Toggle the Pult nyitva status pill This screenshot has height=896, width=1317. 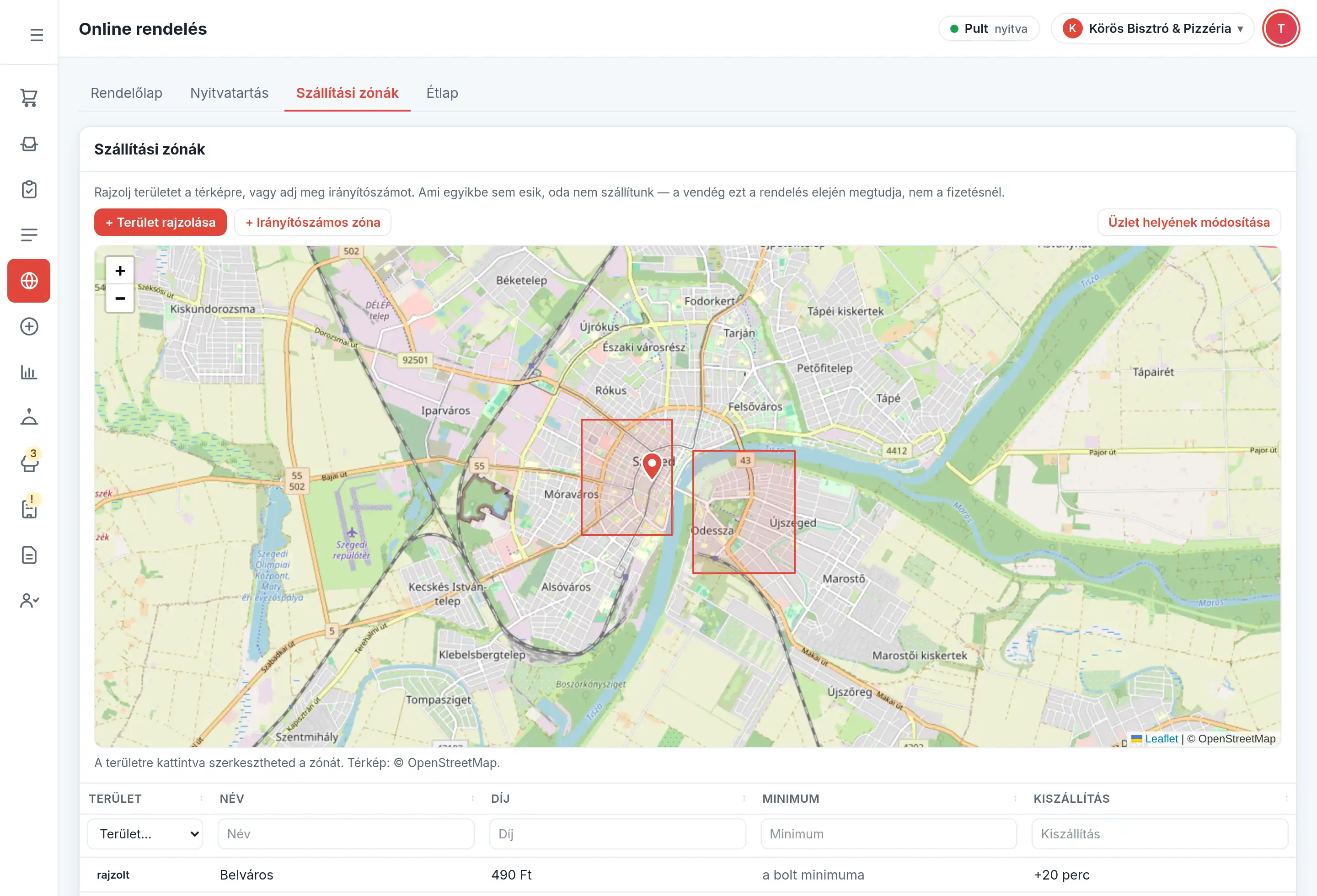[x=988, y=28]
